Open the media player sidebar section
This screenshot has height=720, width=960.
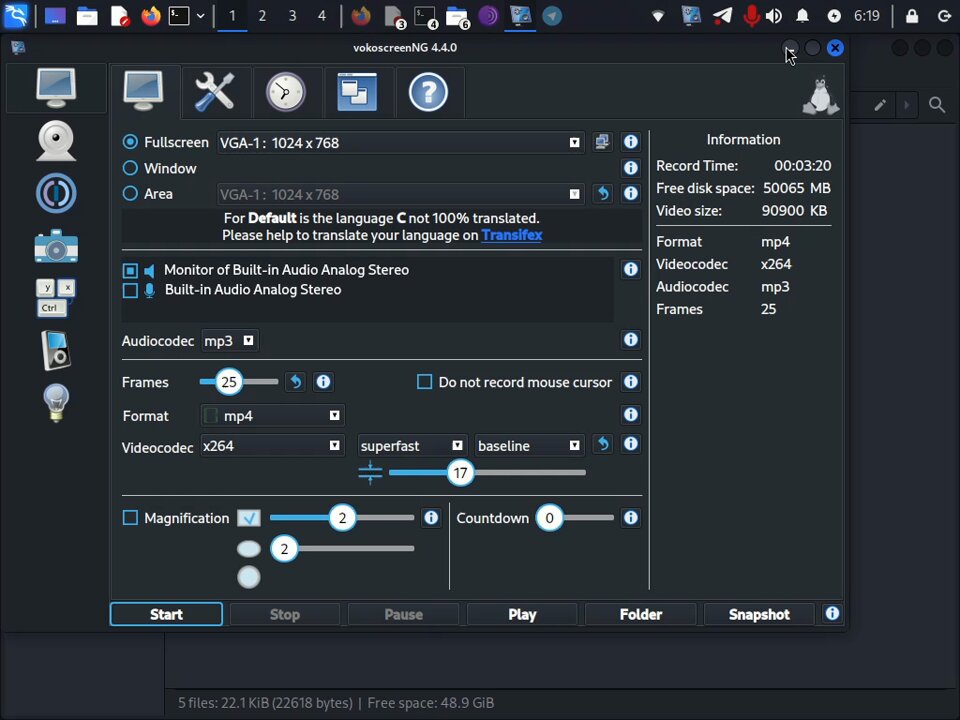pos(56,350)
